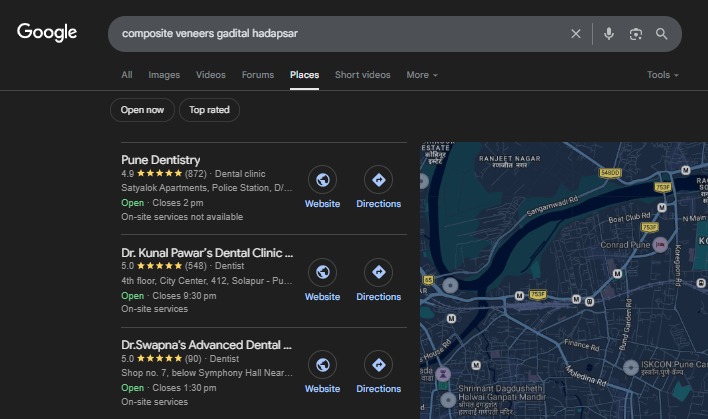Expand the More dropdown
Image resolution: width=708 pixels, height=419 pixels.
[x=422, y=75]
